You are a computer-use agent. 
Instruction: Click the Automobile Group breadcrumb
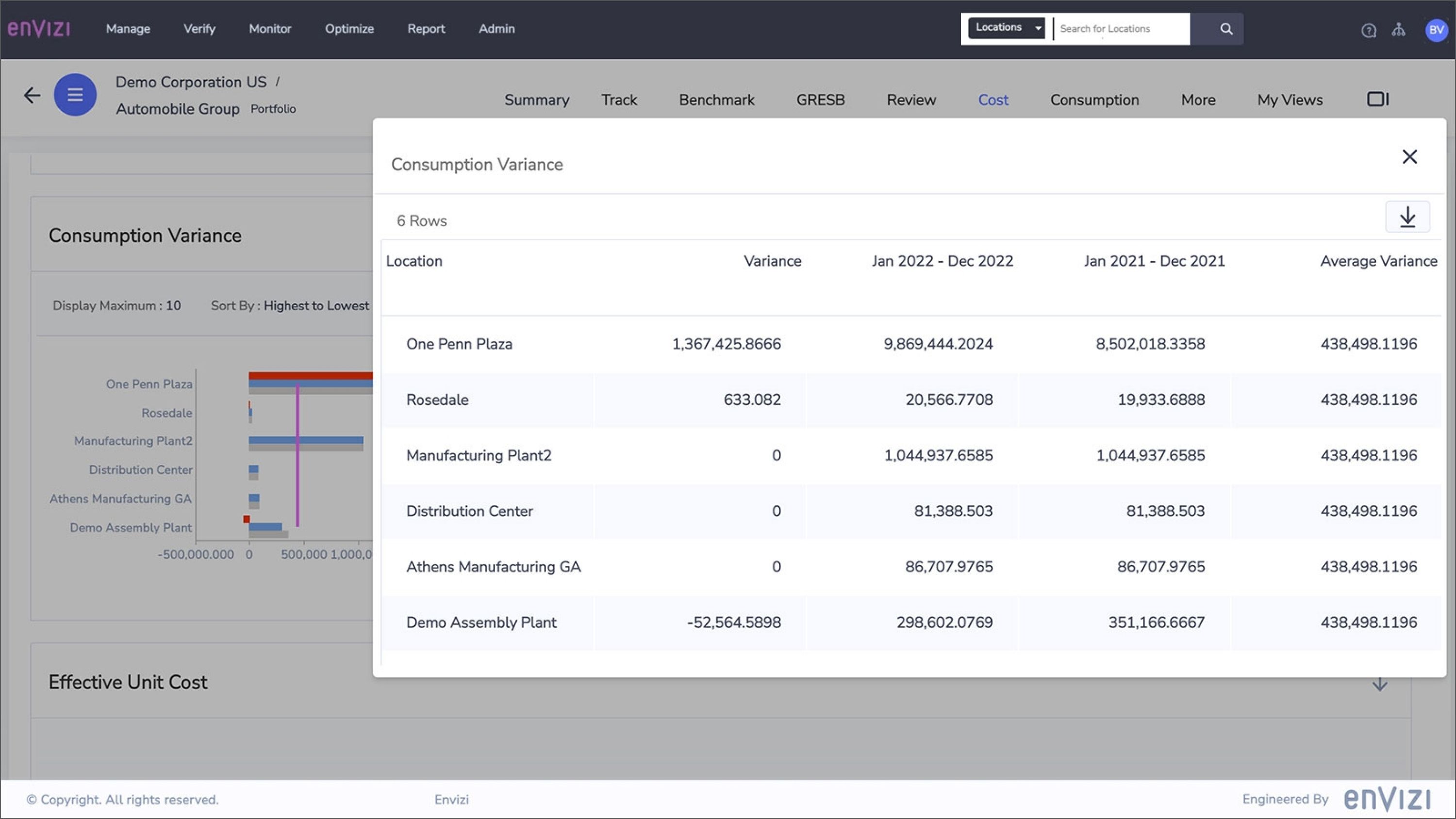(178, 109)
